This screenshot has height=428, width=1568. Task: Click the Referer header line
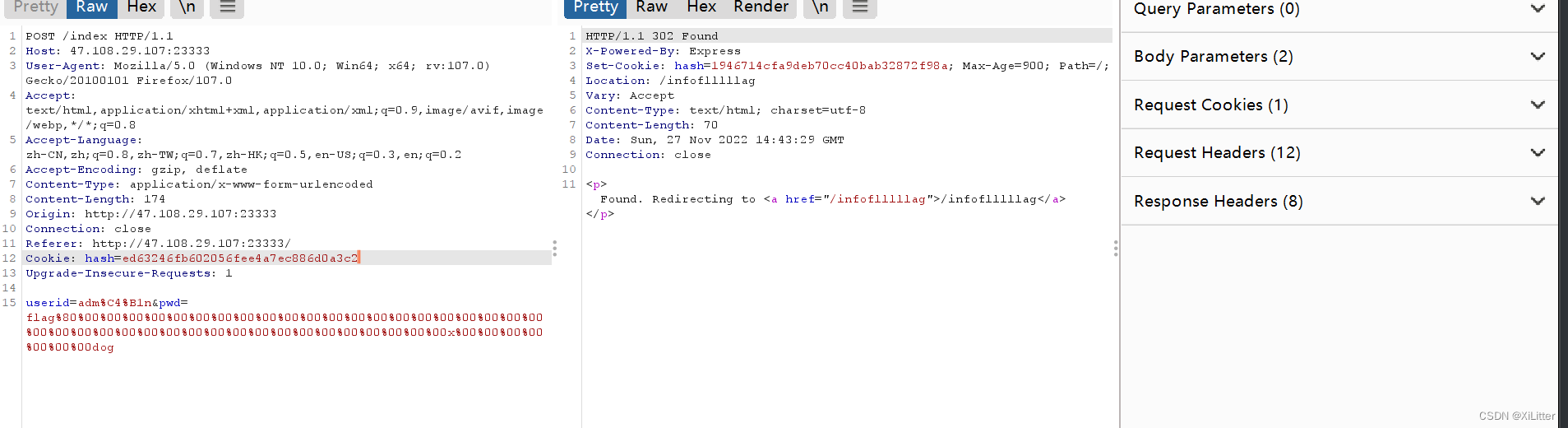coord(158,244)
